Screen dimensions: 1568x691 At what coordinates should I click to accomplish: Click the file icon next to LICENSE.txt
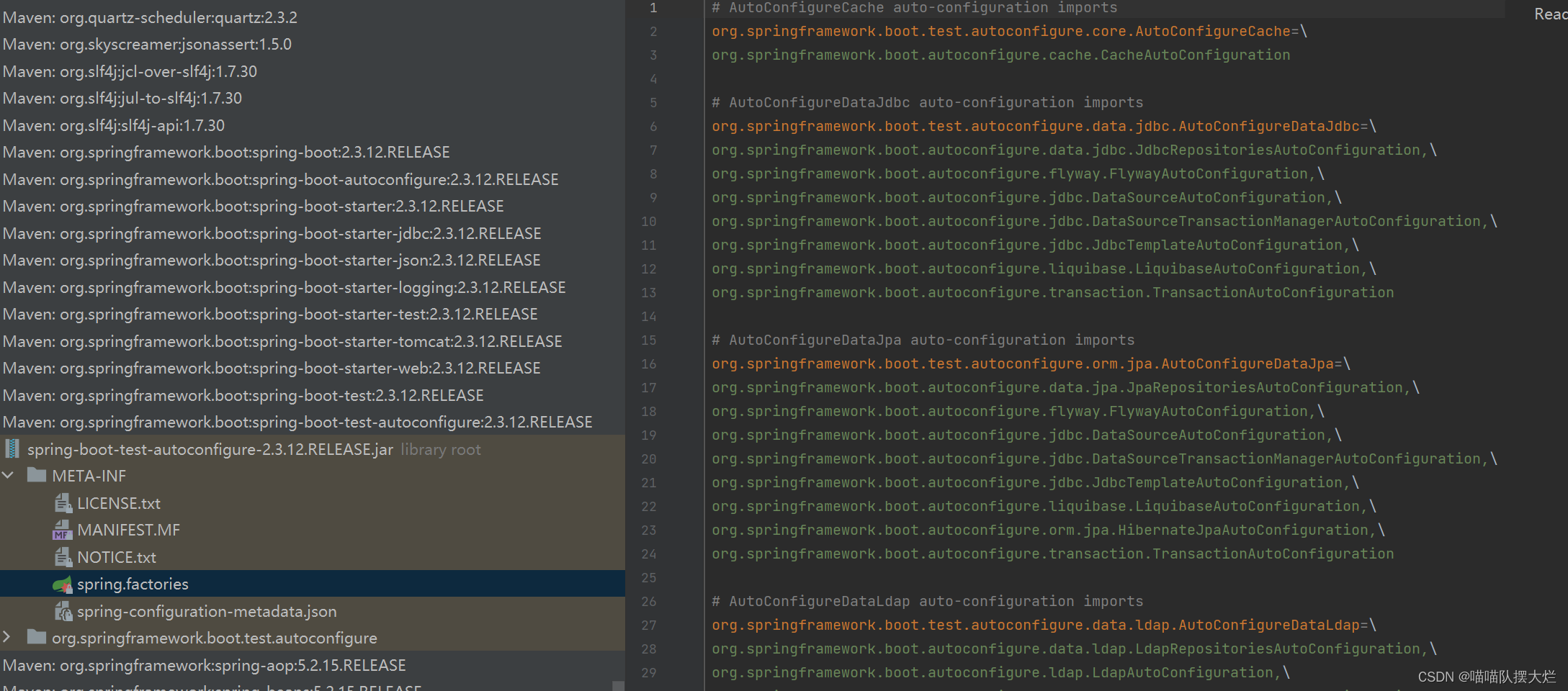[63, 502]
